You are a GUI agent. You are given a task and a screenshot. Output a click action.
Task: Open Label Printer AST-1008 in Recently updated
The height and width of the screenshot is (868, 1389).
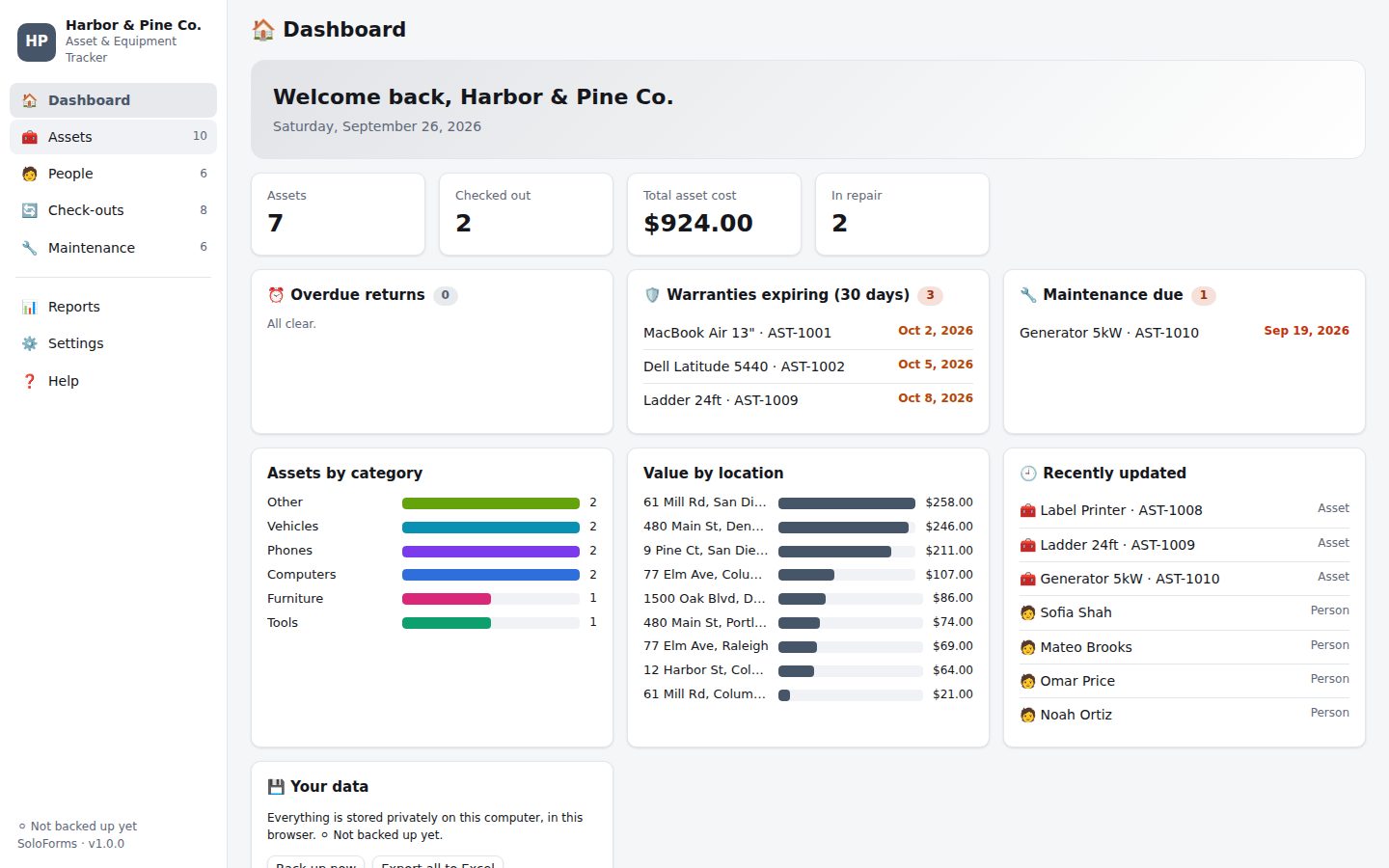1185,510
